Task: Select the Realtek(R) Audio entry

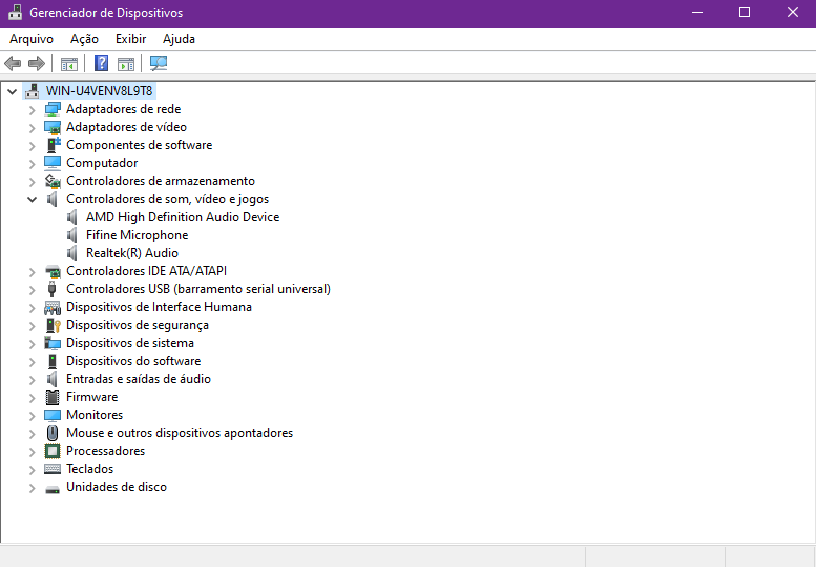Action: [x=132, y=253]
